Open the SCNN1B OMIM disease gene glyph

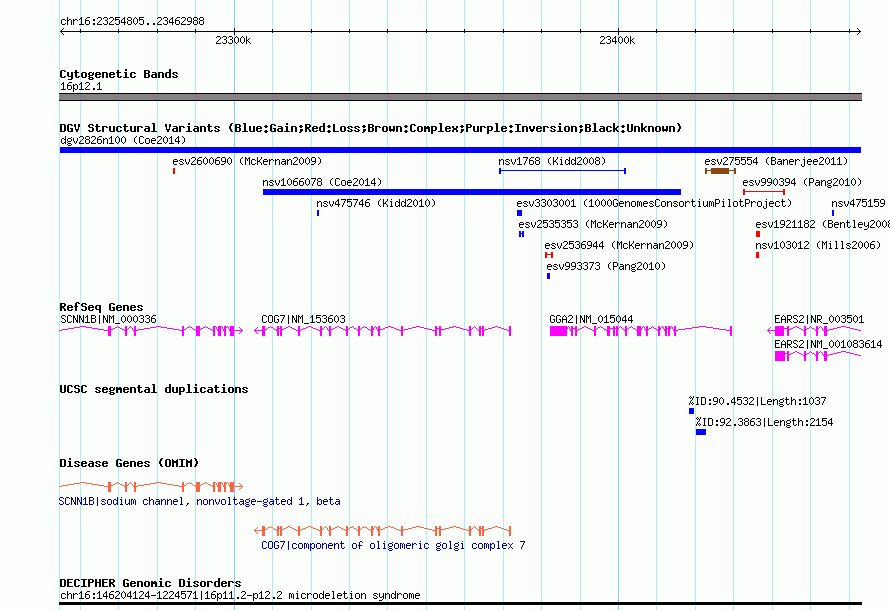pyautogui.click(x=151, y=486)
